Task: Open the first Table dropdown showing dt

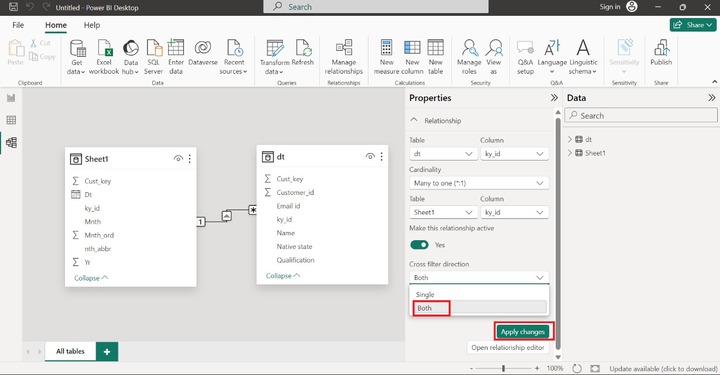Action: point(443,154)
